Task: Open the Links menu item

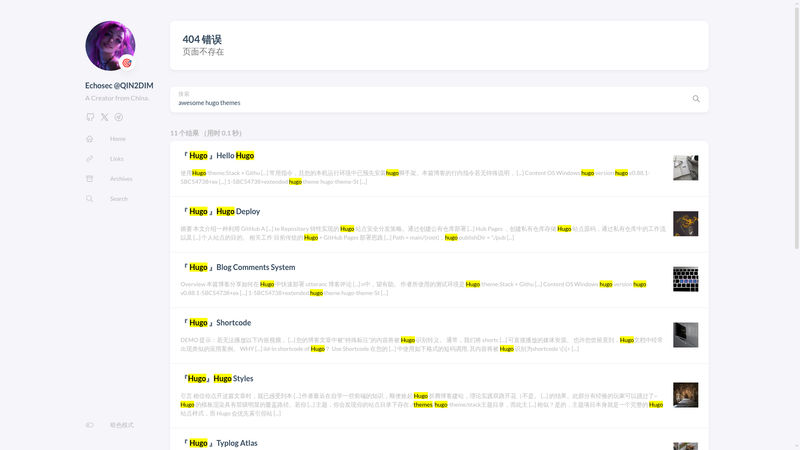Action: coord(116,159)
